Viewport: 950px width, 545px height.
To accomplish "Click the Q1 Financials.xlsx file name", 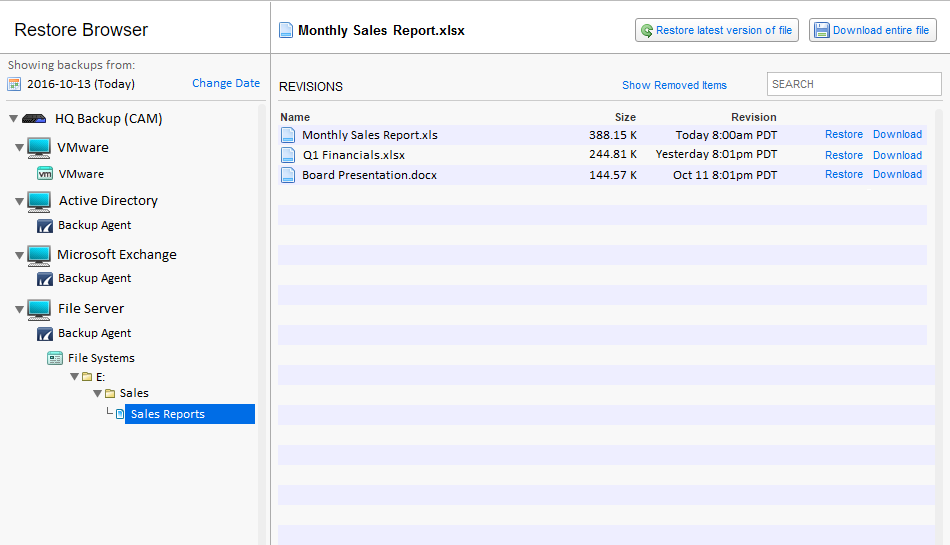I will 354,155.
